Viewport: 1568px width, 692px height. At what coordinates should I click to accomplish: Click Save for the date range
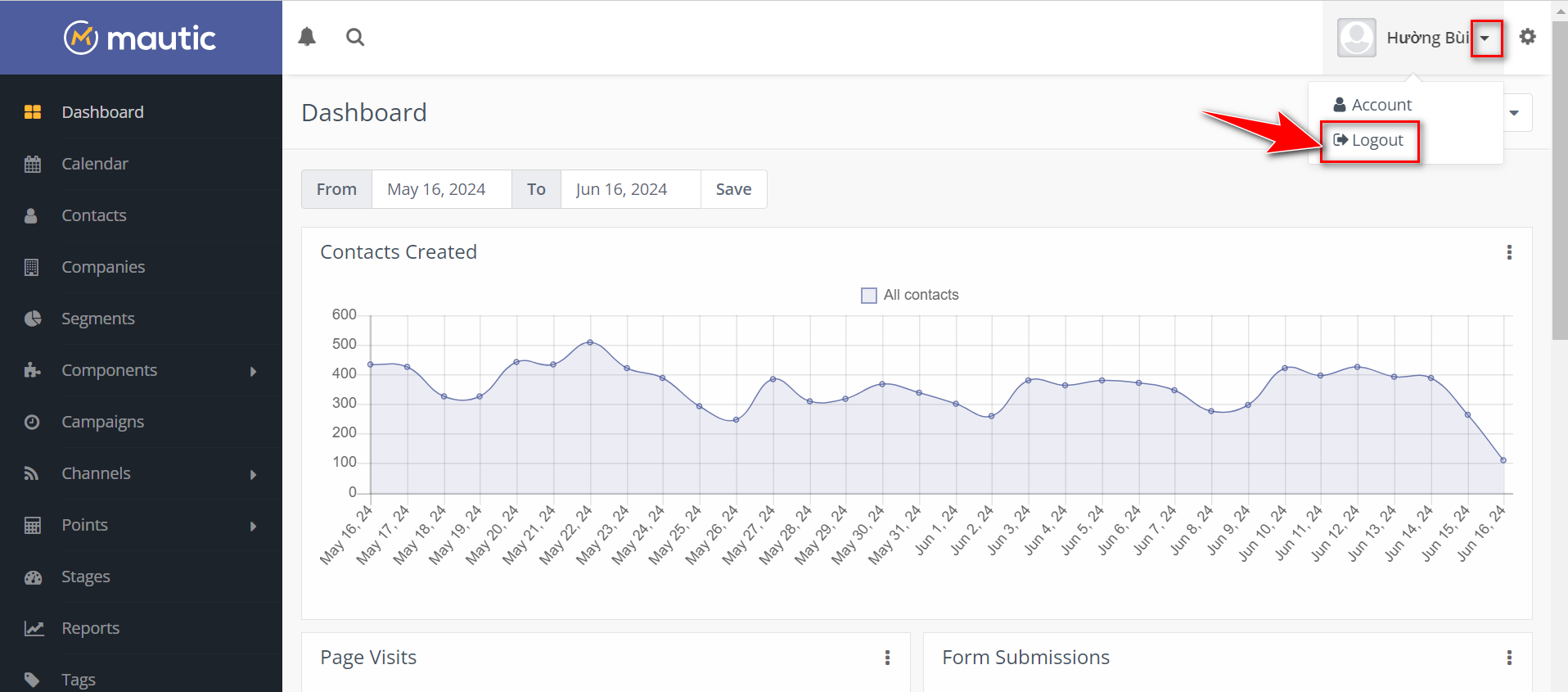coord(733,189)
